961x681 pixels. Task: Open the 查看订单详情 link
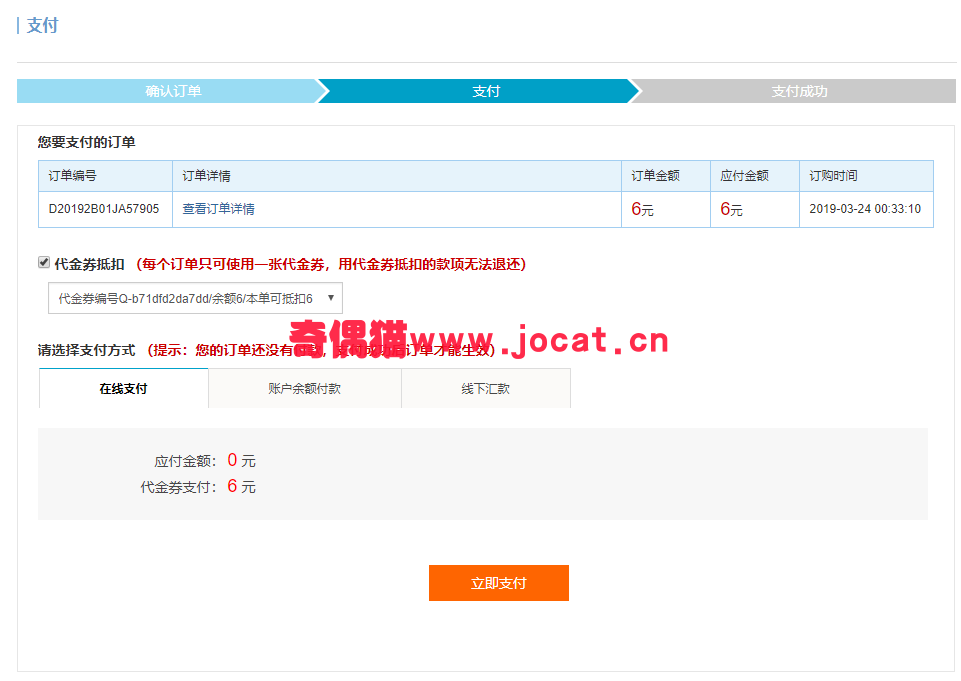coord(218,209)
